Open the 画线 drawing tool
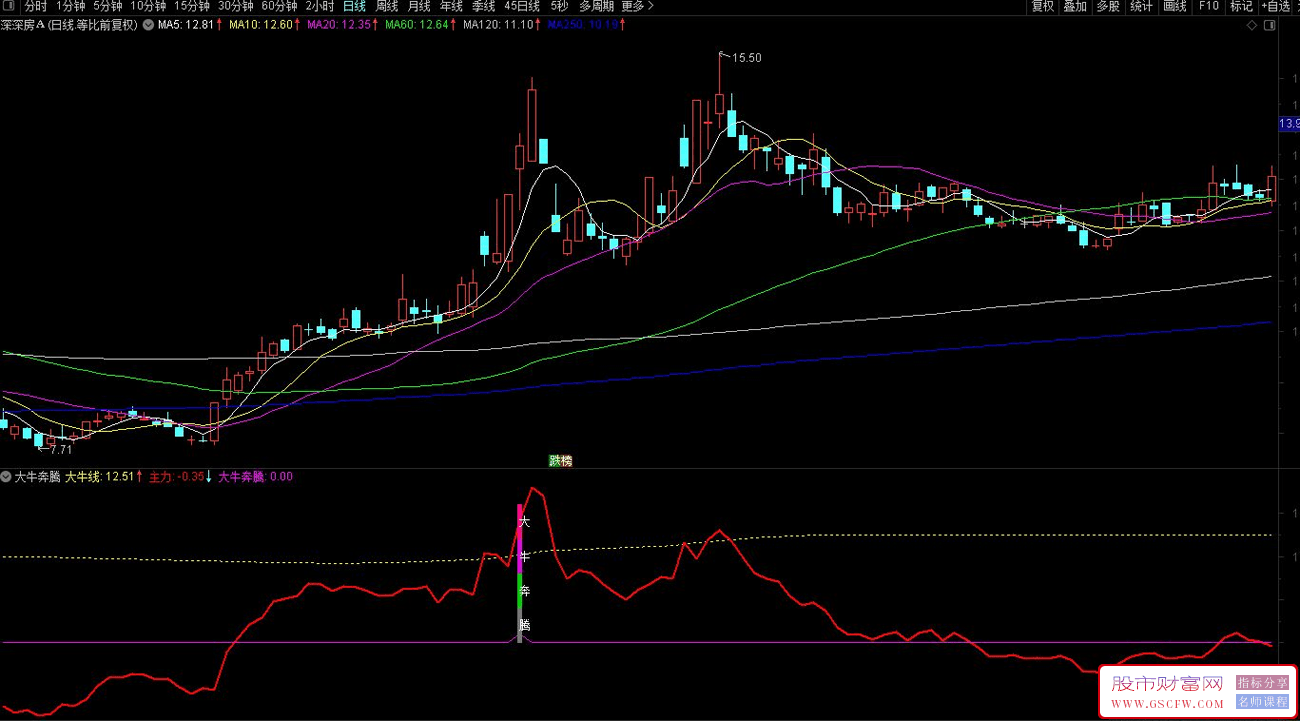The image size is (1300, 721). 1174,6
